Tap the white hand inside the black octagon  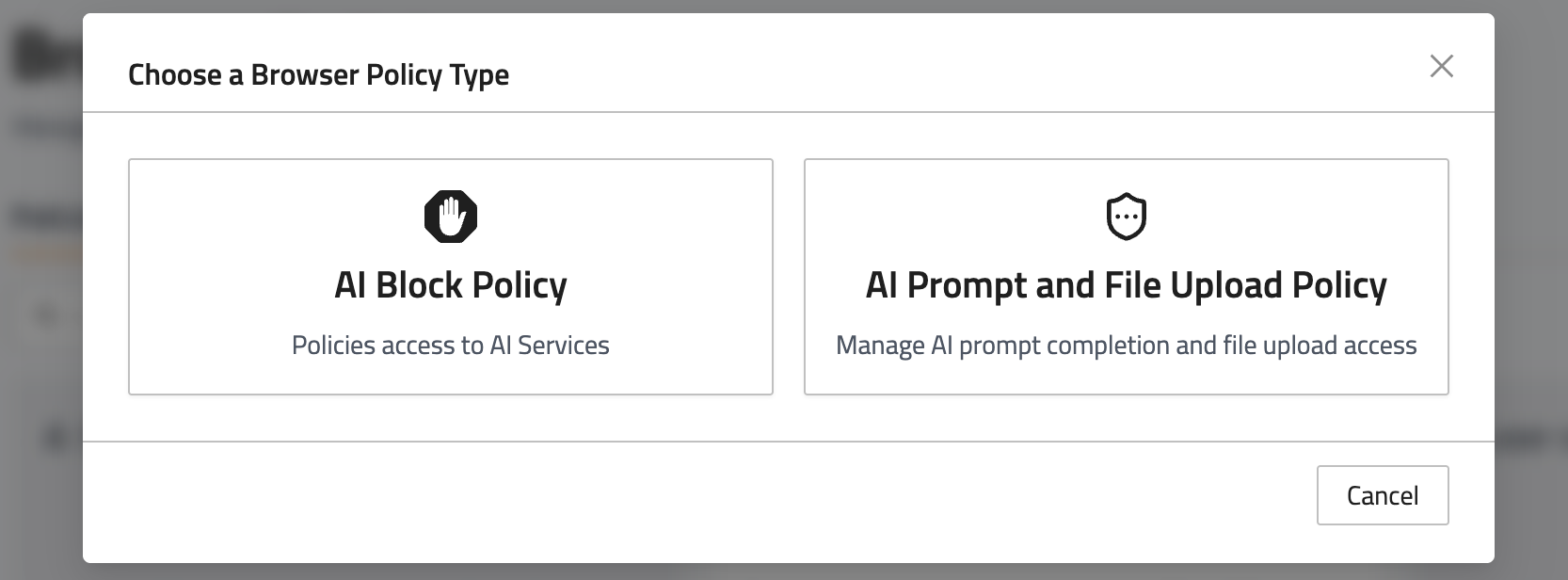452,217
